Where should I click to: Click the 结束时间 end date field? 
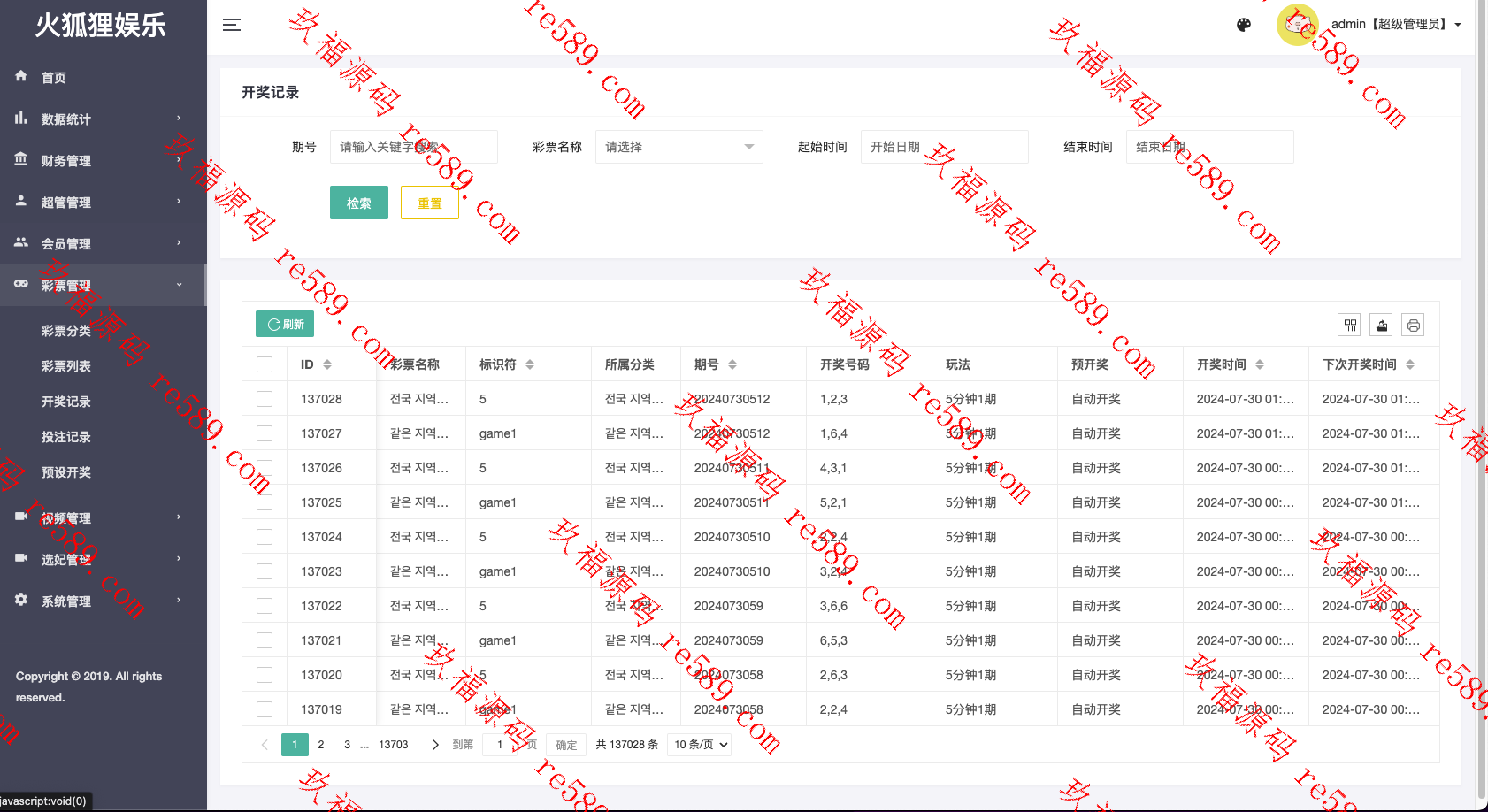(x=1210, y=147)
